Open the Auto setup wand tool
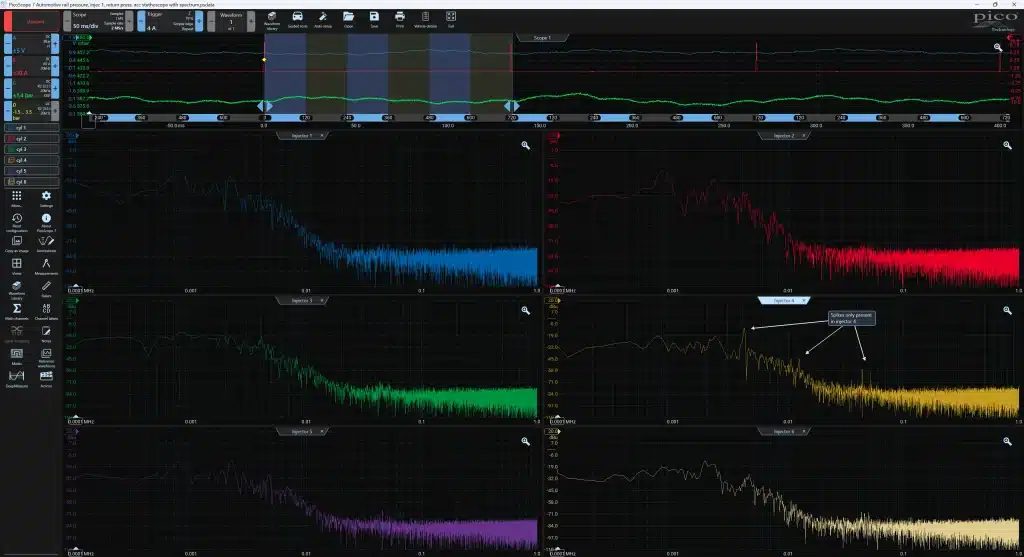The width and height of the screenshot is (1024, 557). pyautogui.click(x=323, y=20)
